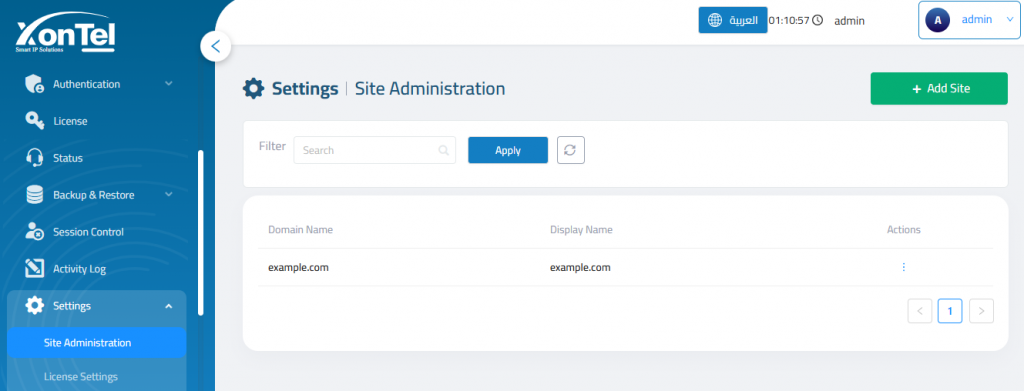Open License Settings in the sidebar

[x=81, y=377]
